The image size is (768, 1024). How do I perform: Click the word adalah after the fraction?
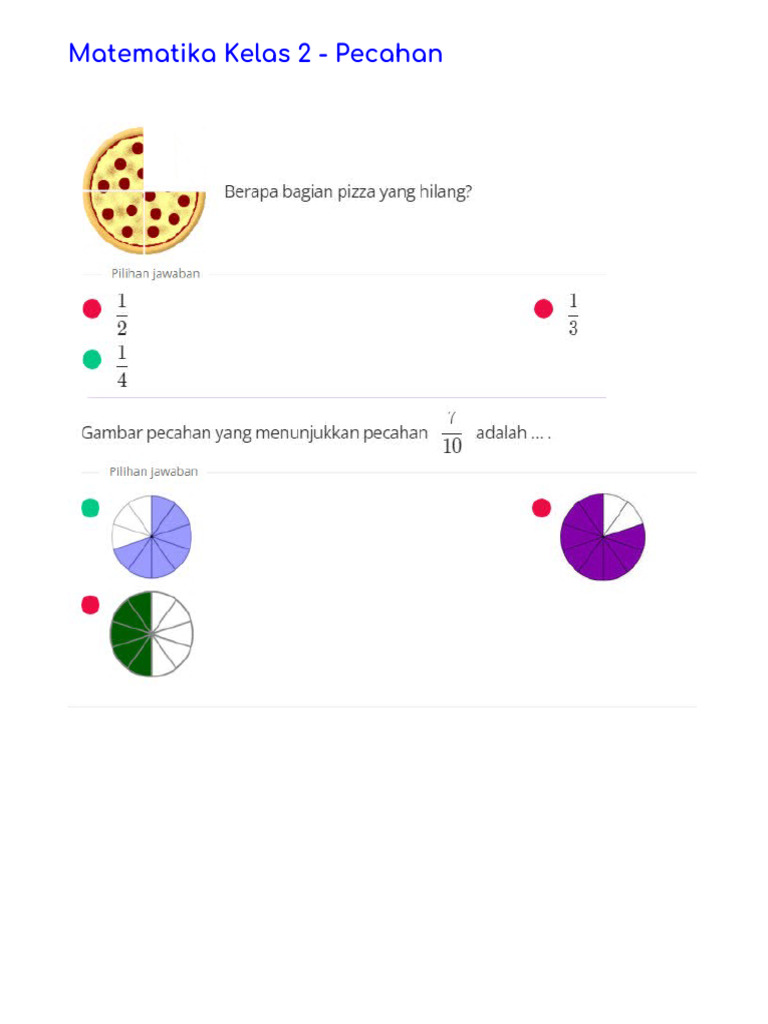tap(501, 434)
